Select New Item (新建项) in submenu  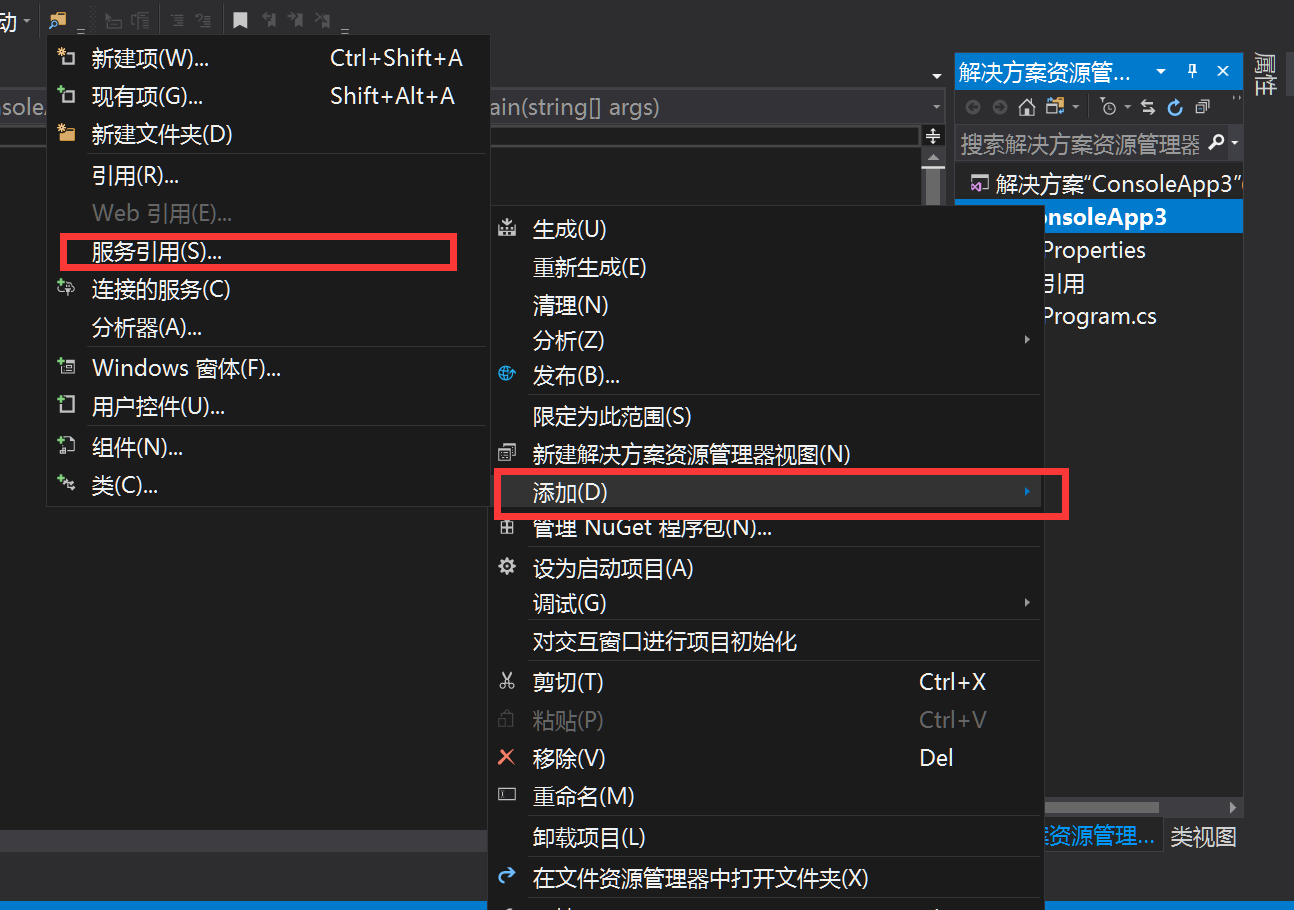268,58
